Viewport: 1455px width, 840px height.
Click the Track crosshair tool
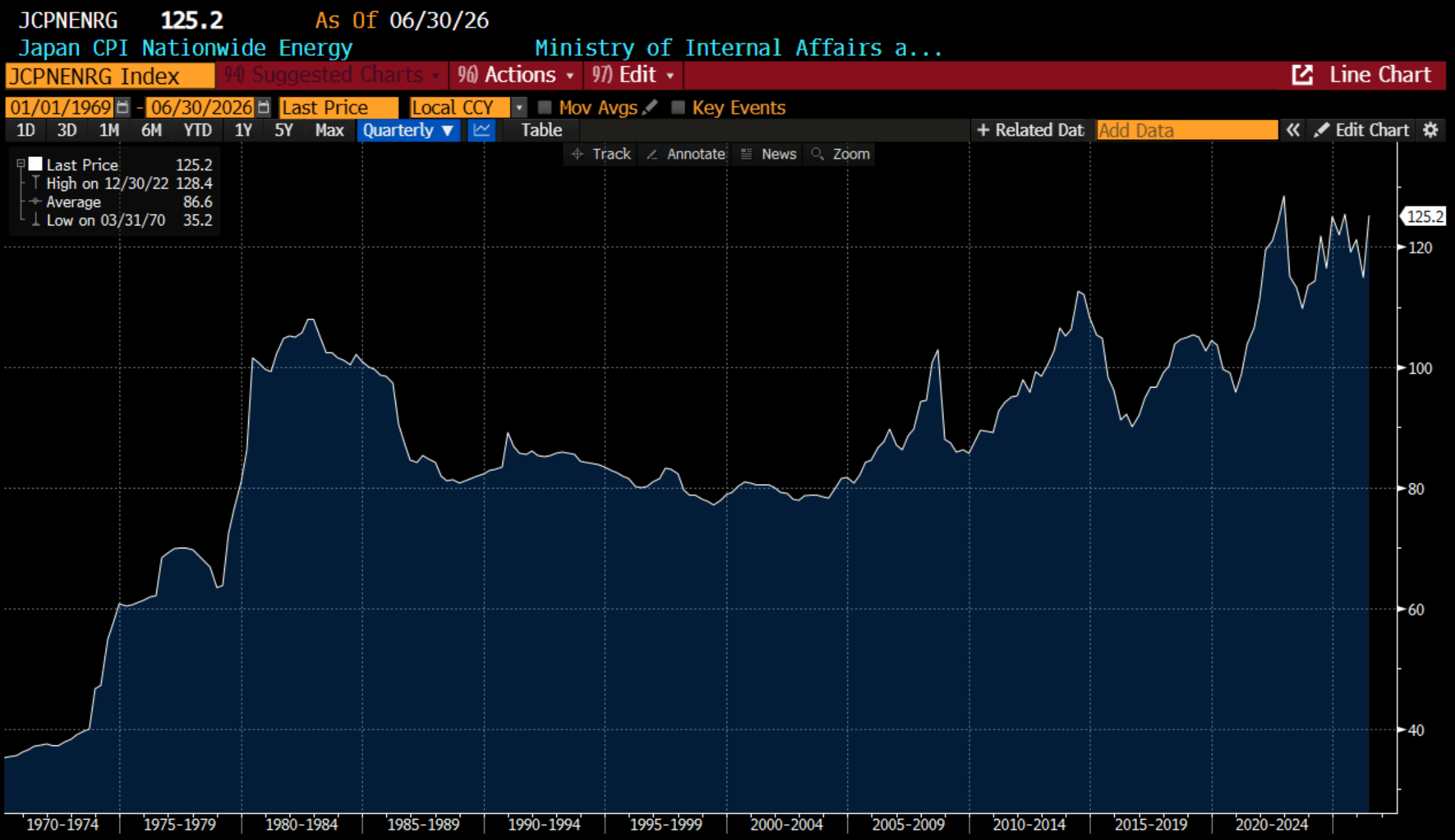(x=600, y=154)
